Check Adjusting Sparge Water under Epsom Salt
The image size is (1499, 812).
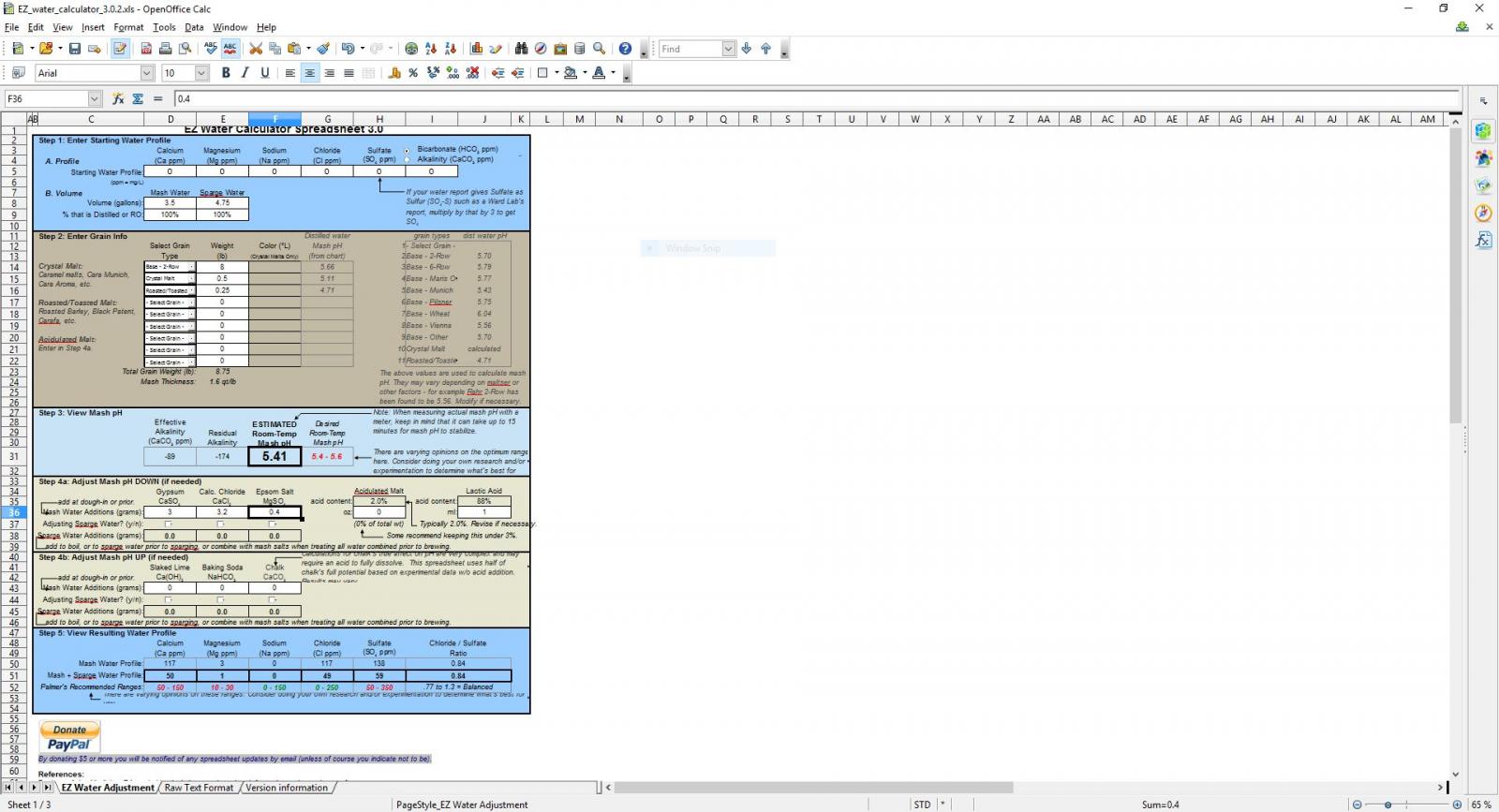coord(273,524)
